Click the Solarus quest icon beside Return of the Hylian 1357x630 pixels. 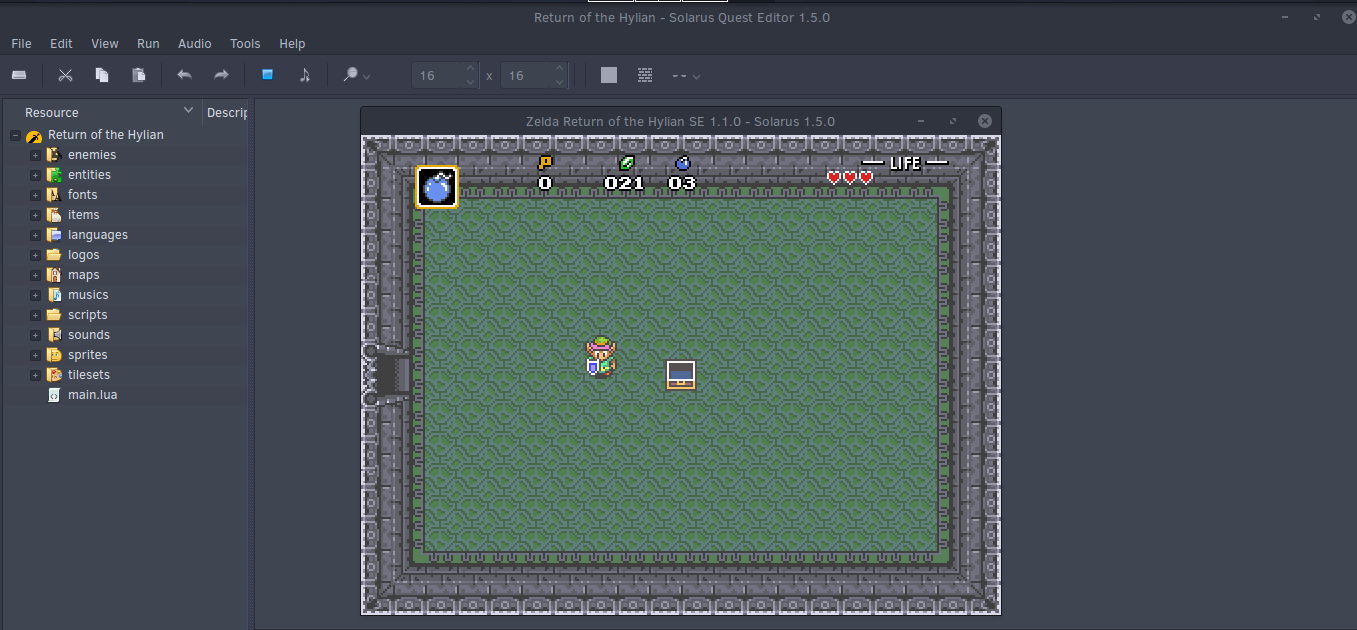tap(34, 135)
